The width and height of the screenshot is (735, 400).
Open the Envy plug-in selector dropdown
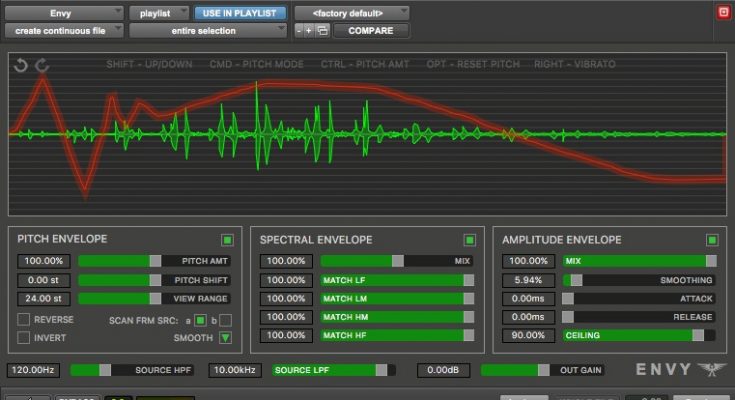[63, 13]
